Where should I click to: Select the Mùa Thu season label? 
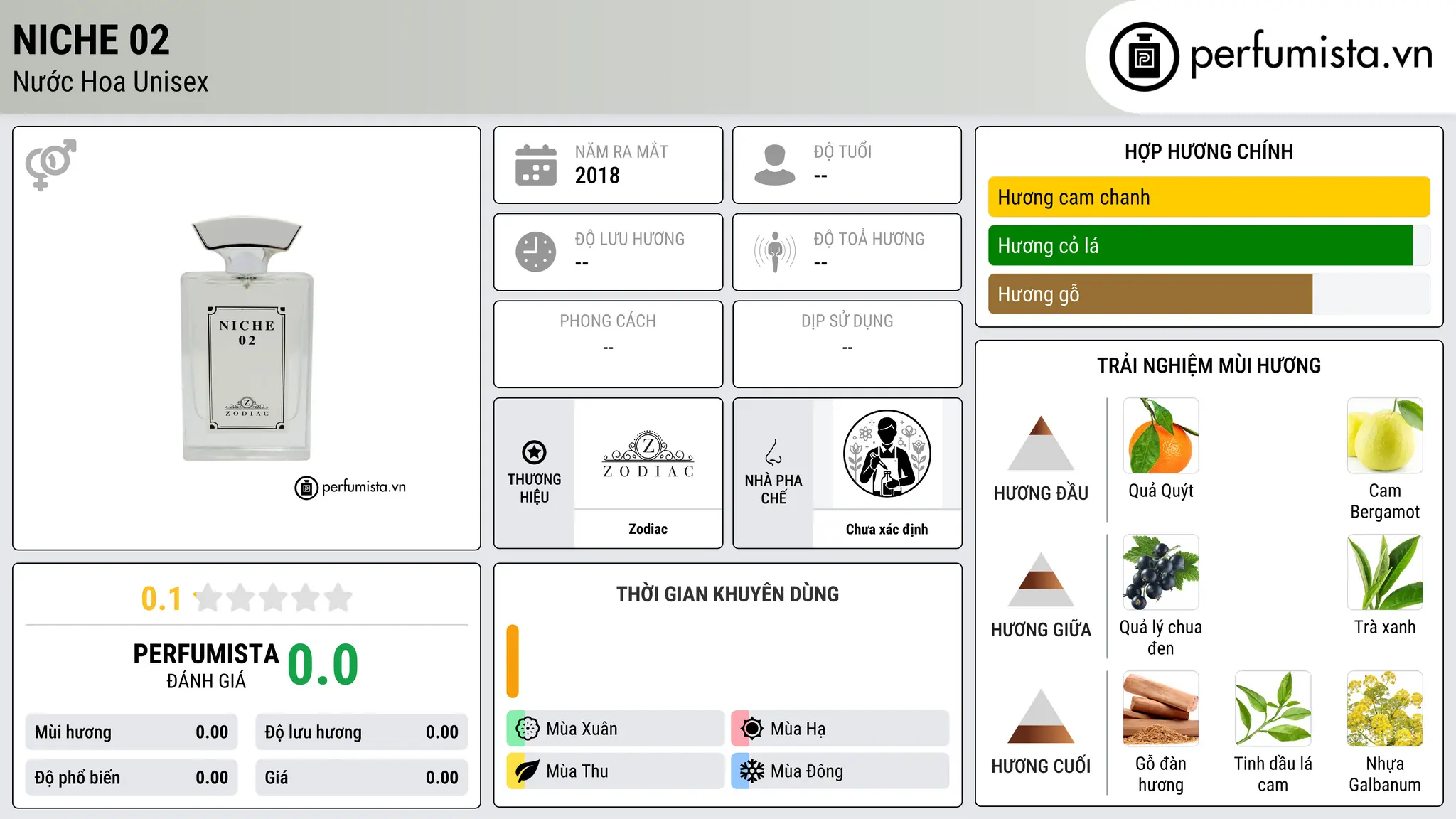click(x=577, y=771)
